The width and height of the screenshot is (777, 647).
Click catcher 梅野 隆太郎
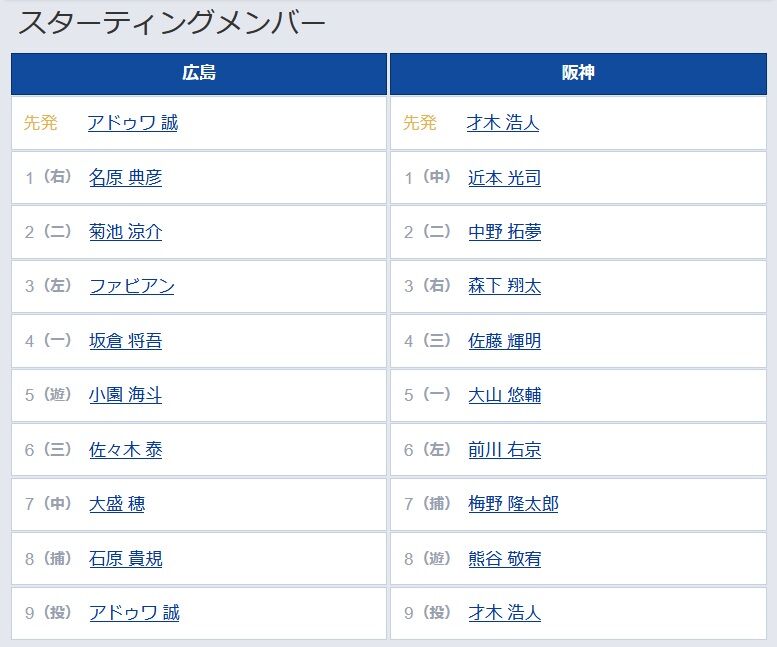pyautogui.click(x=513, y=504)
